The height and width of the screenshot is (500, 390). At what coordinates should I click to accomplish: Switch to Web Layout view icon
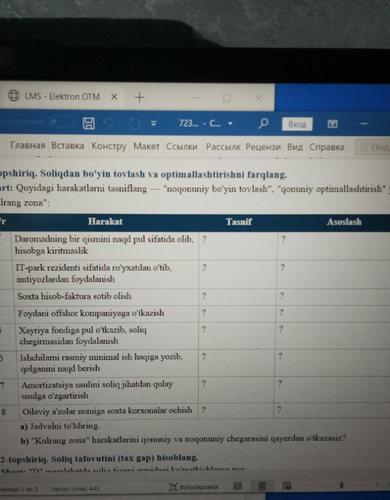(x=287, y=486)
